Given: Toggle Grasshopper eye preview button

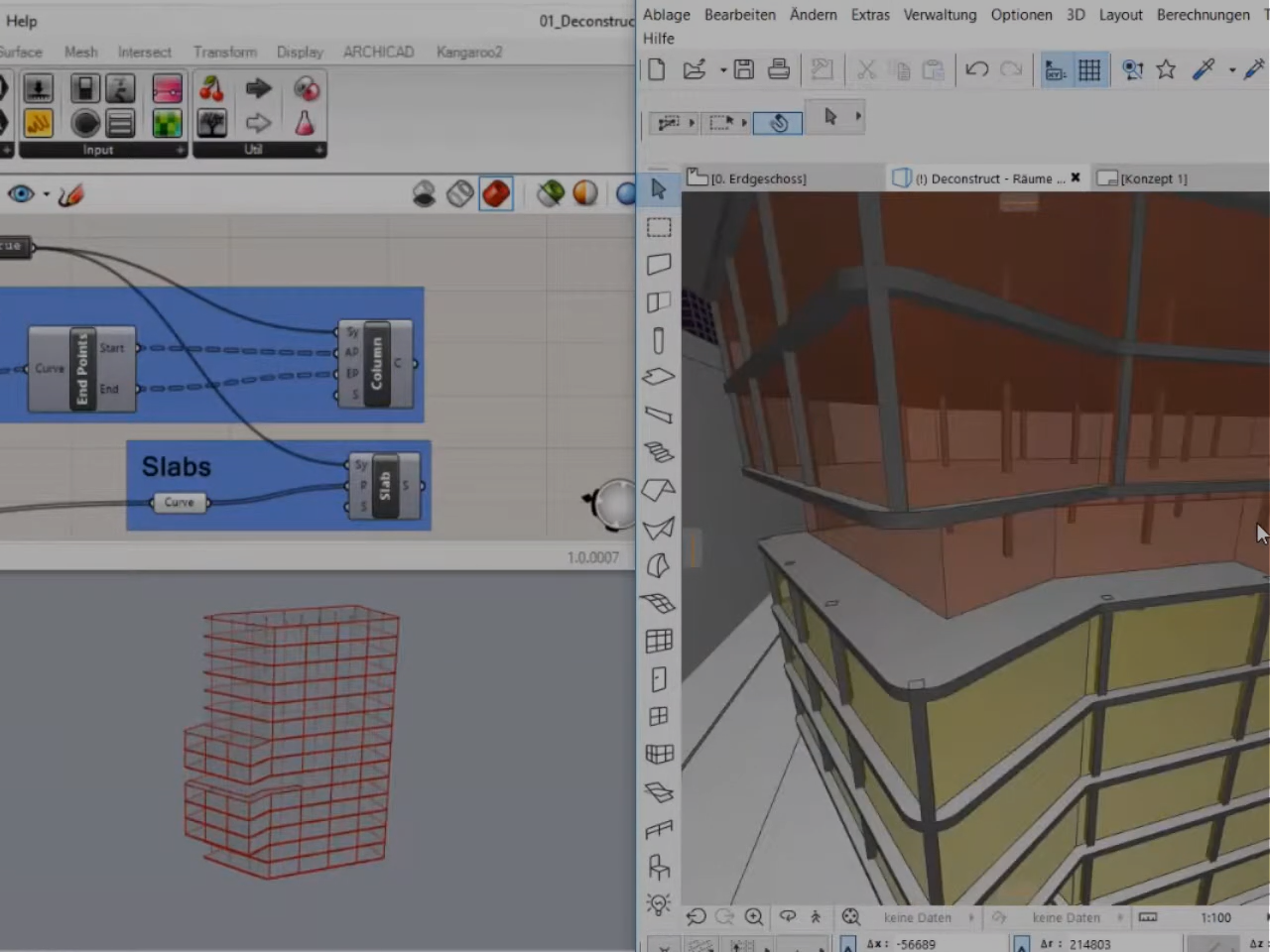Looking at the screenshot, I should point(20,194).
